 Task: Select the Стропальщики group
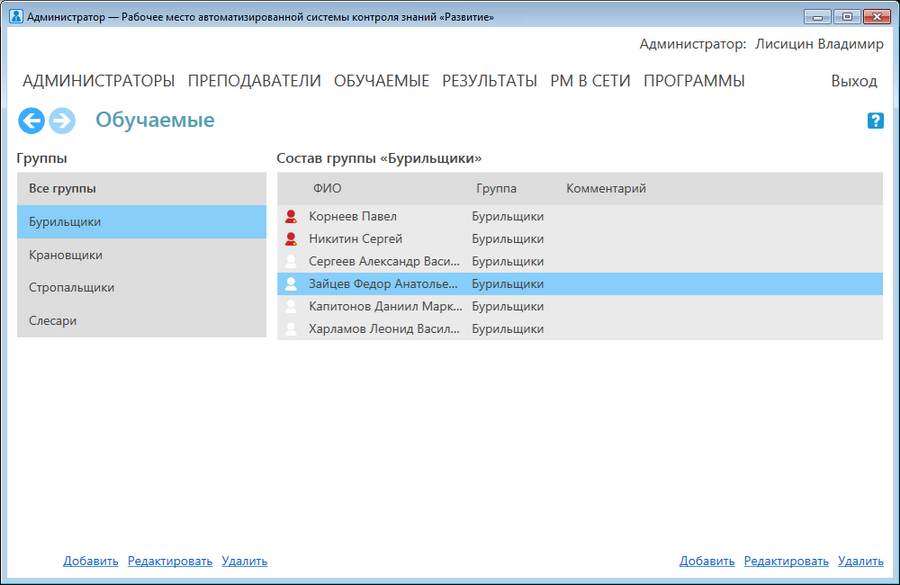click(142, 288)
